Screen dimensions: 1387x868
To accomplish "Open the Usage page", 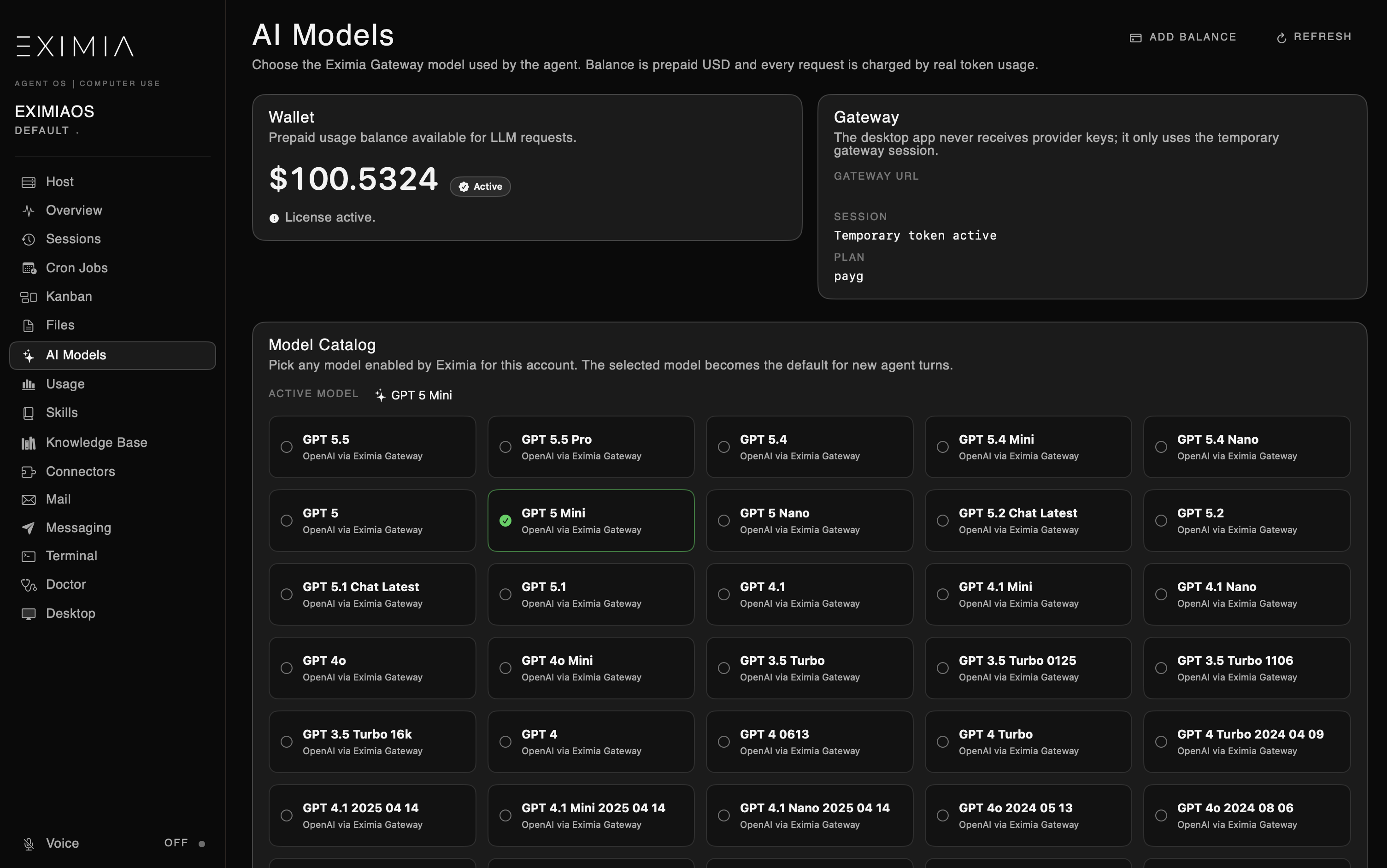I will 112,385.
